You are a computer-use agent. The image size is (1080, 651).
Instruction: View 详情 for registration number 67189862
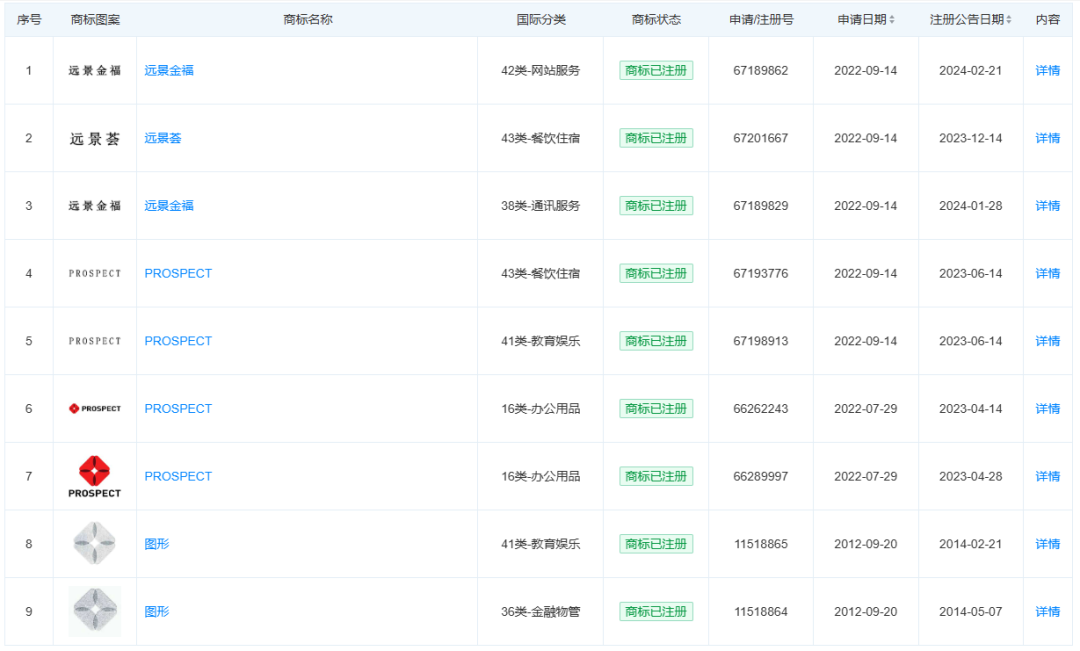1047,71
